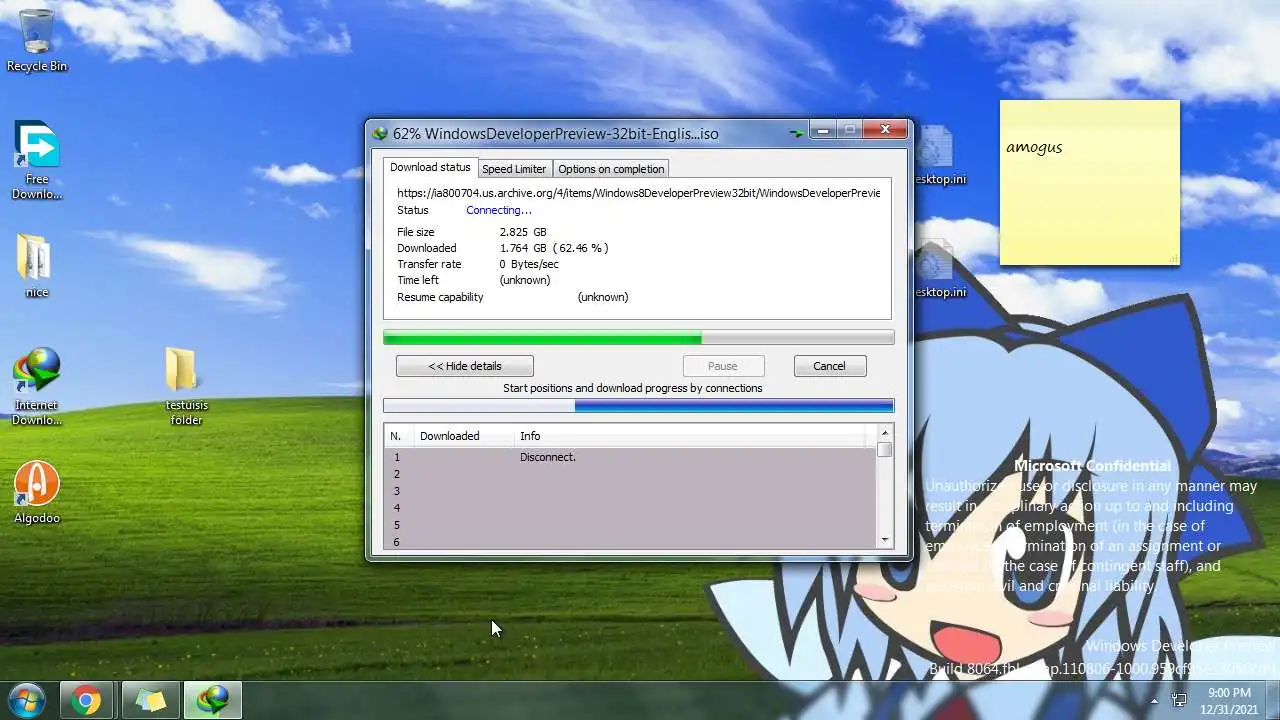Click the connections list scroll up arrow
The width and height of the screenshot is (1280, 720).
click(x=884, y=433)
